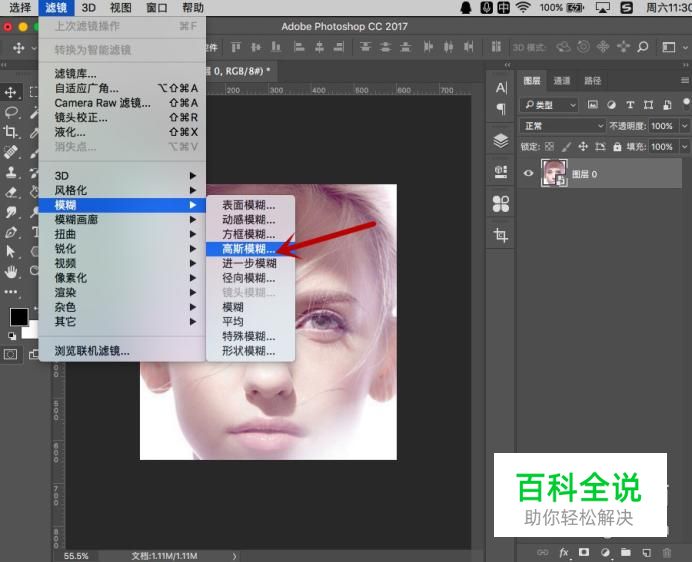The image size is (692, 562).
Task: Toggle lock transparent pixels icon
Action: pyautogui.click(x=549, y=147)
